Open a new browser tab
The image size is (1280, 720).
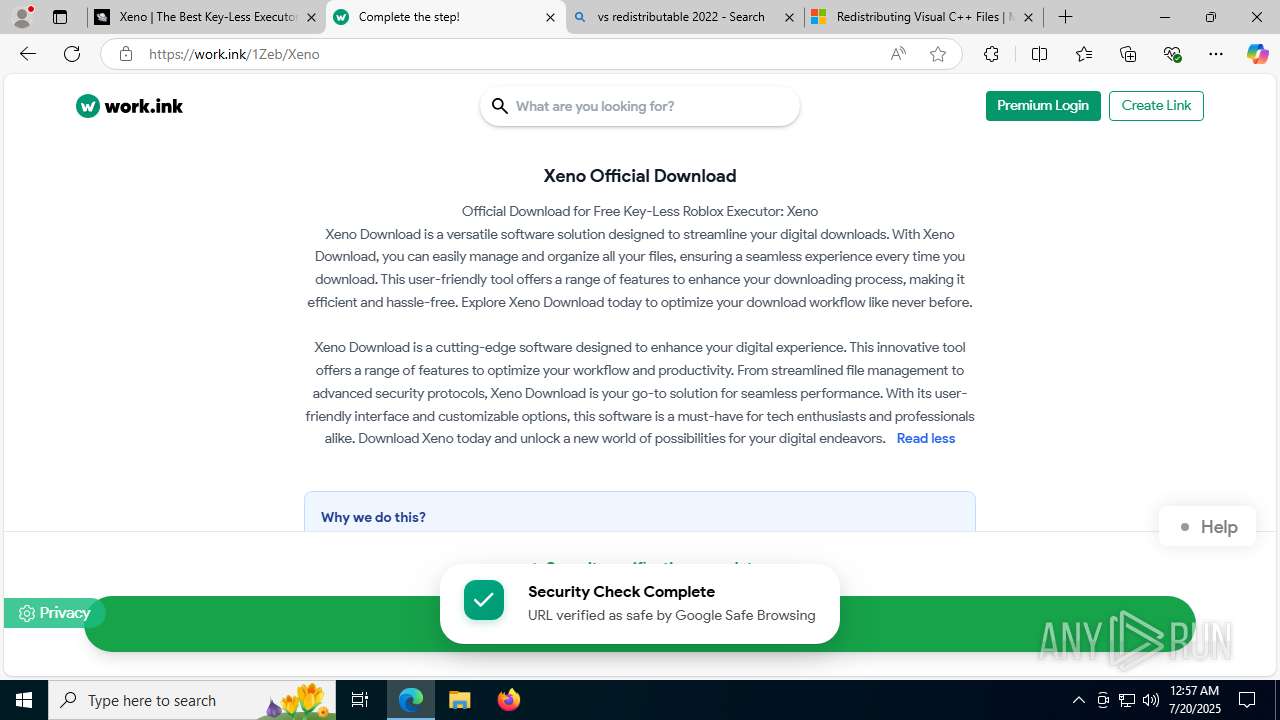tap(1065, 17)
